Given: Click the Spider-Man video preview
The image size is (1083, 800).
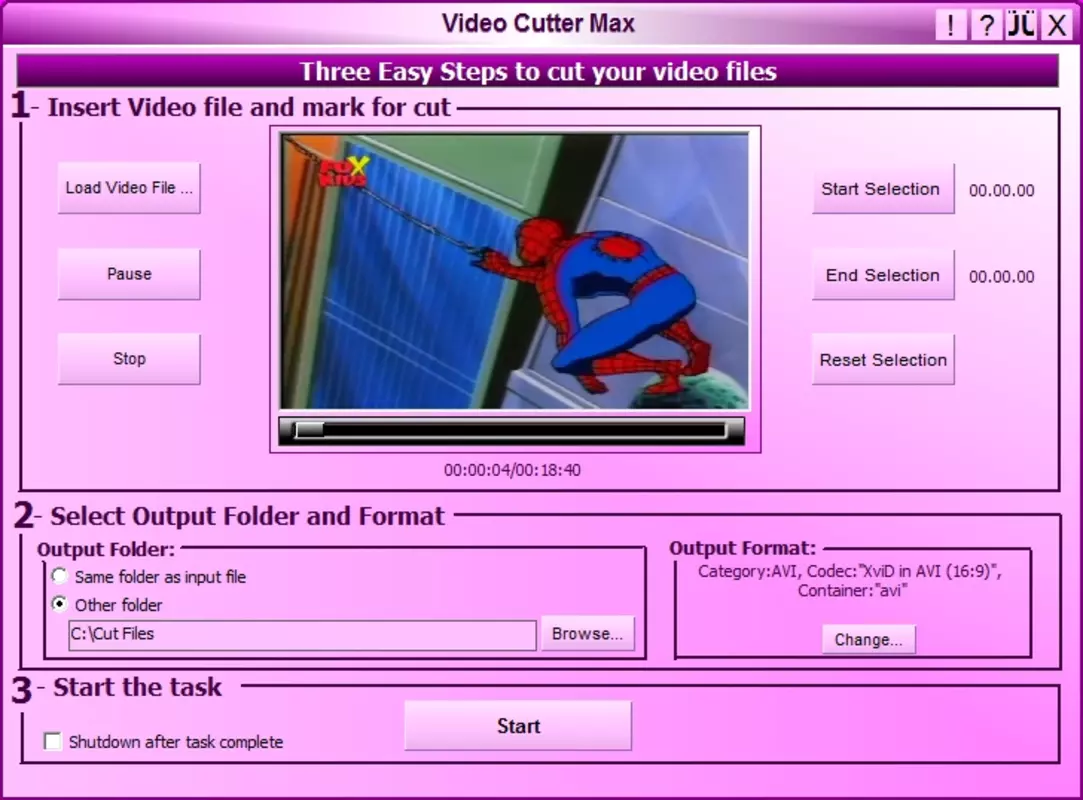Looking at the screenshot, I should coord(514,271).
